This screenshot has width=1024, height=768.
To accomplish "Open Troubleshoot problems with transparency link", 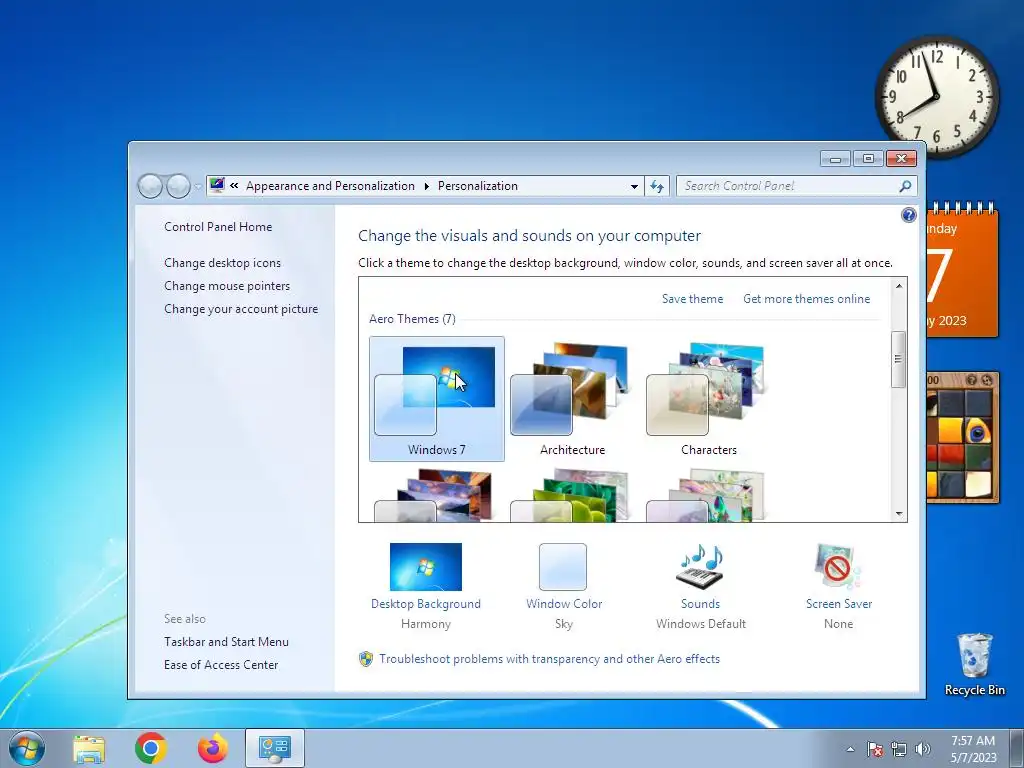I will point(549,659).
